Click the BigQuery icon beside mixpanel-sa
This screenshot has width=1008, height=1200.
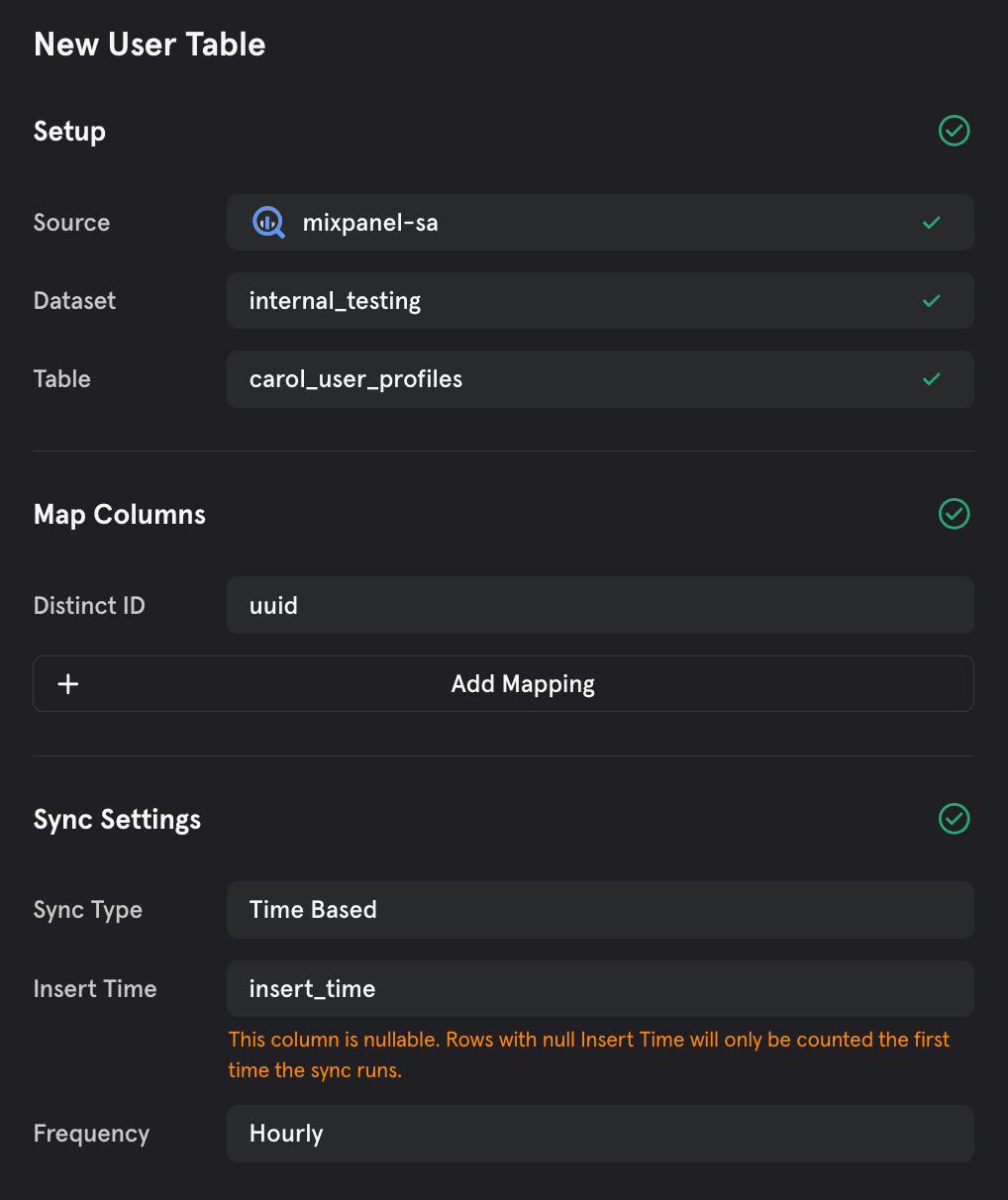pos(268,223)
